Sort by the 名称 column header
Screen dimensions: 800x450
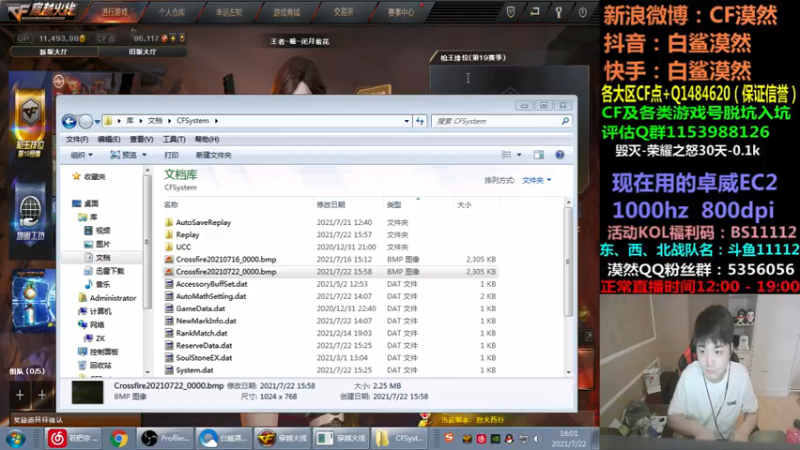point(171,205)
